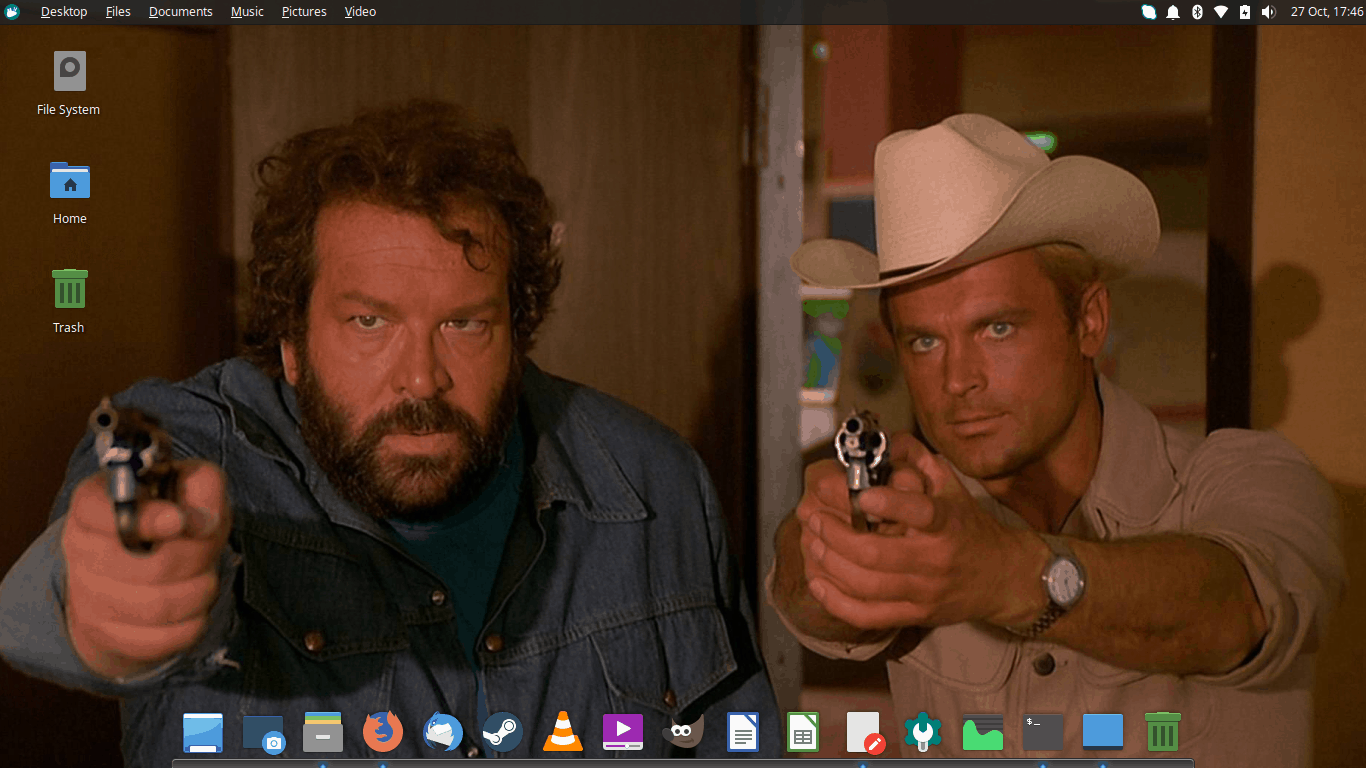Viewport: 1366px width, 768px height.
Task: Launch the terminal from the dock
Action: tap(1043, 732)
